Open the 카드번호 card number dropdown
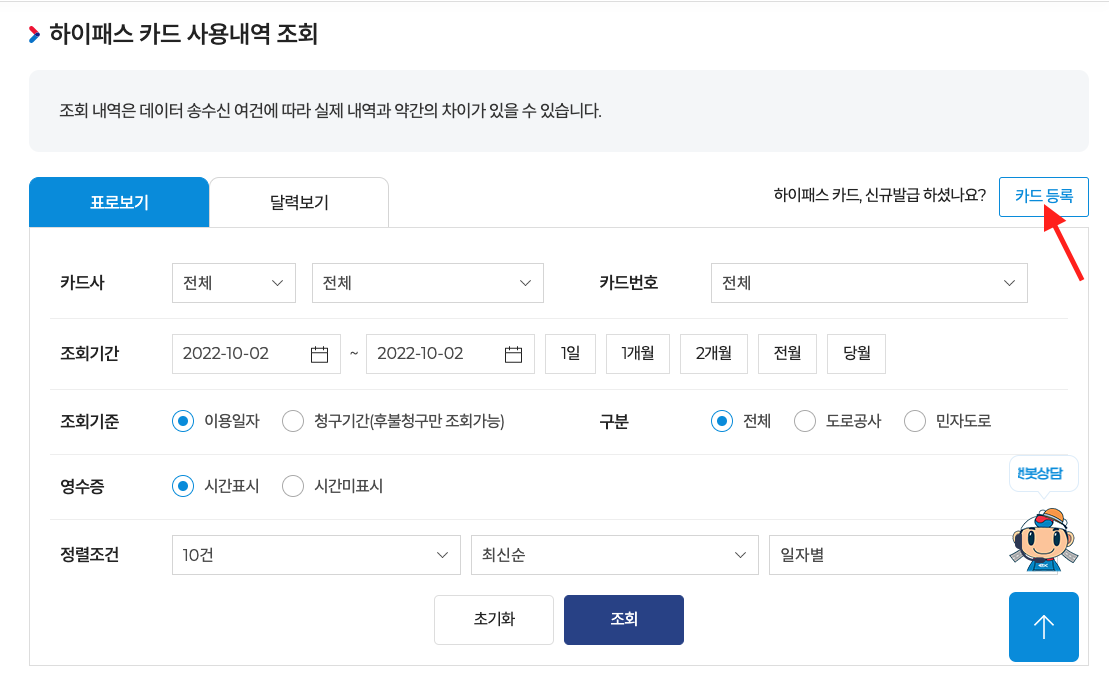This screenshot has width=1109, height=674. point(868,283)
